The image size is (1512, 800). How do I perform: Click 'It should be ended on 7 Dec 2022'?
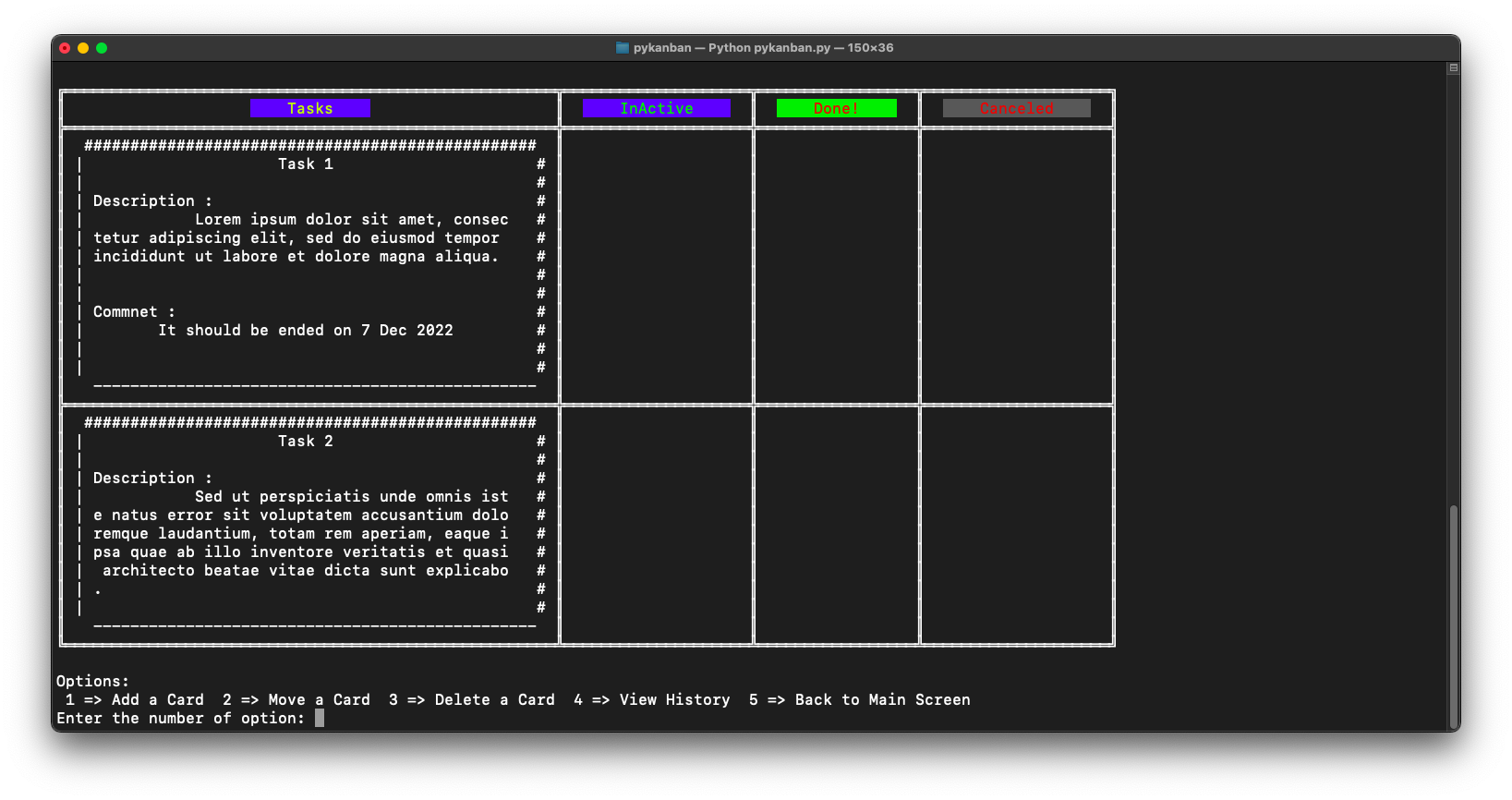point(306,331)
